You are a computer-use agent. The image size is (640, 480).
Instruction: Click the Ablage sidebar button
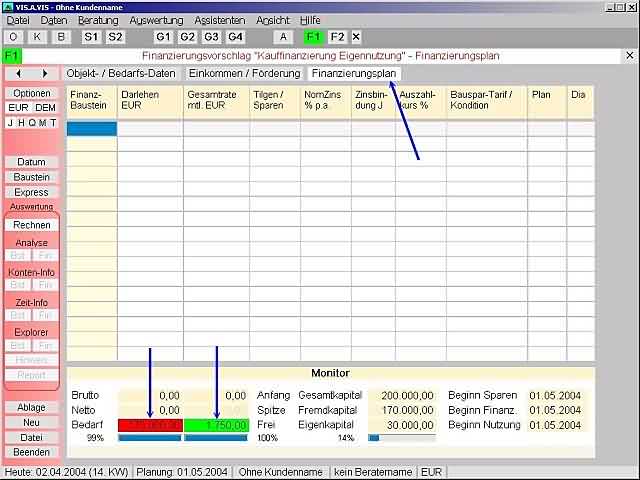[x=32, y=407]
